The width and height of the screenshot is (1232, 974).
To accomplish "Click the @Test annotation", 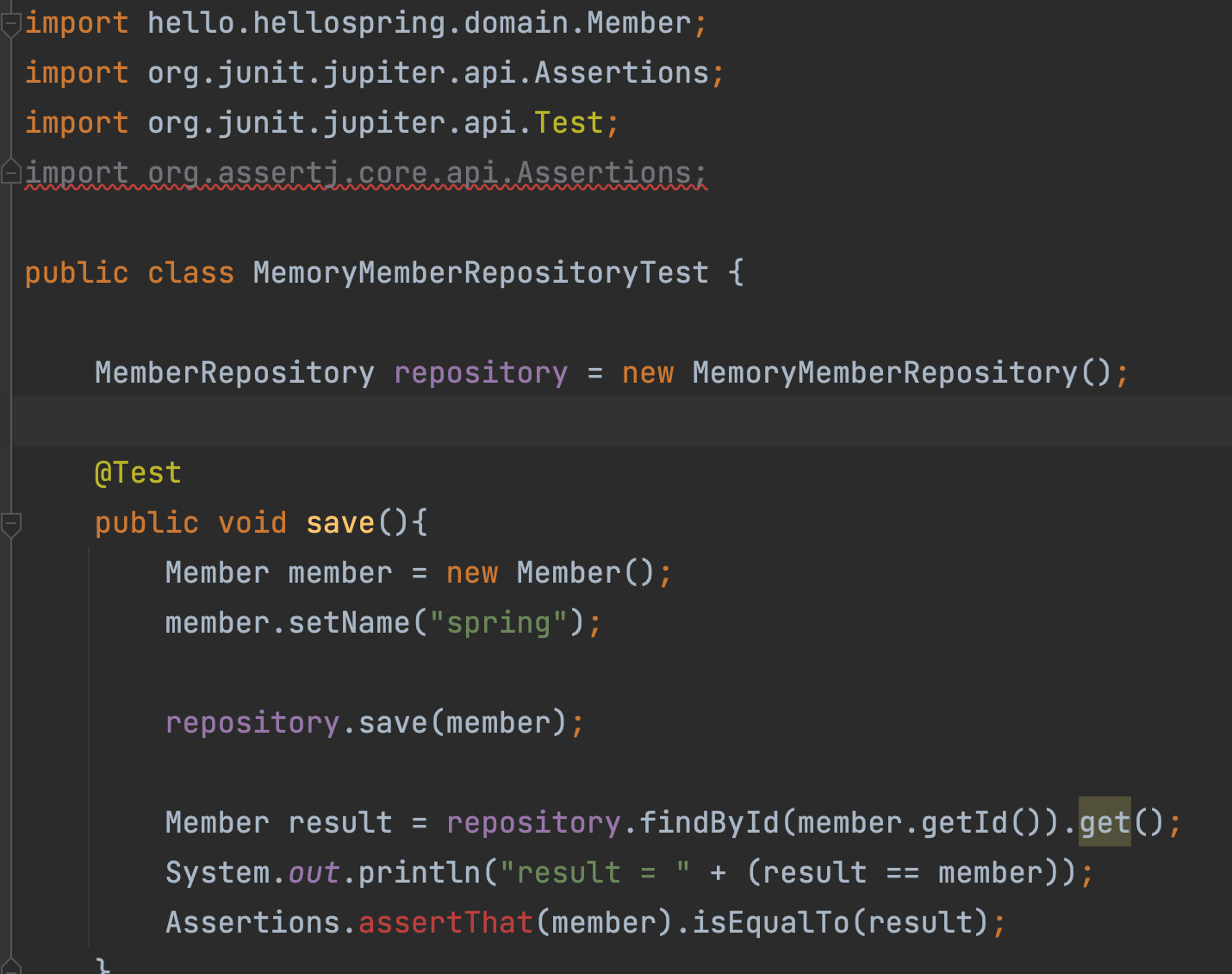I will point(138,473).
